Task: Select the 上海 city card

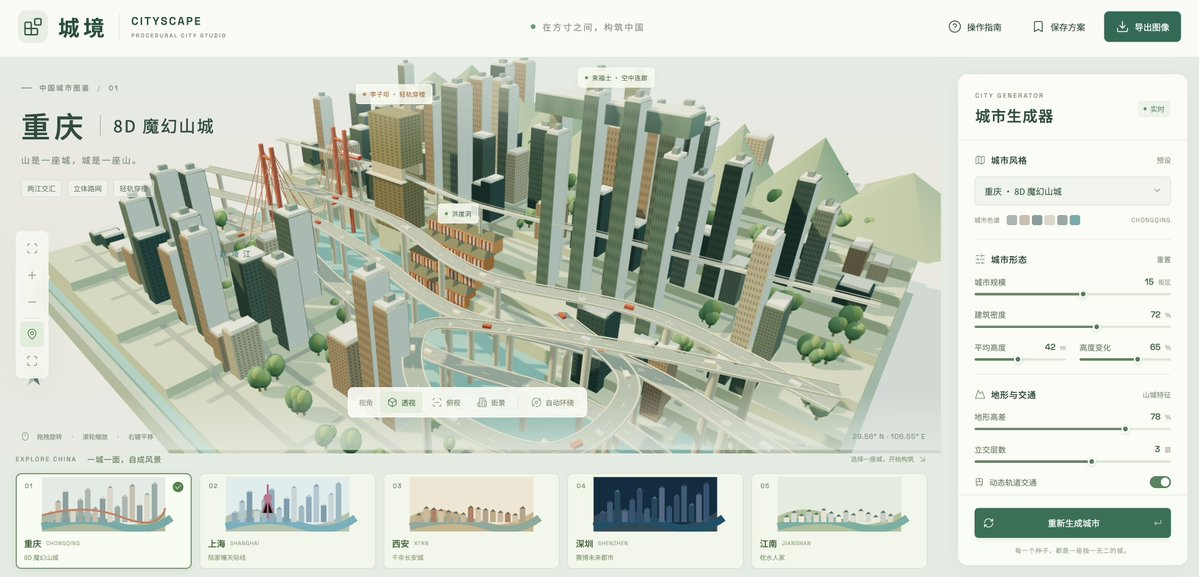Action: 288,520
